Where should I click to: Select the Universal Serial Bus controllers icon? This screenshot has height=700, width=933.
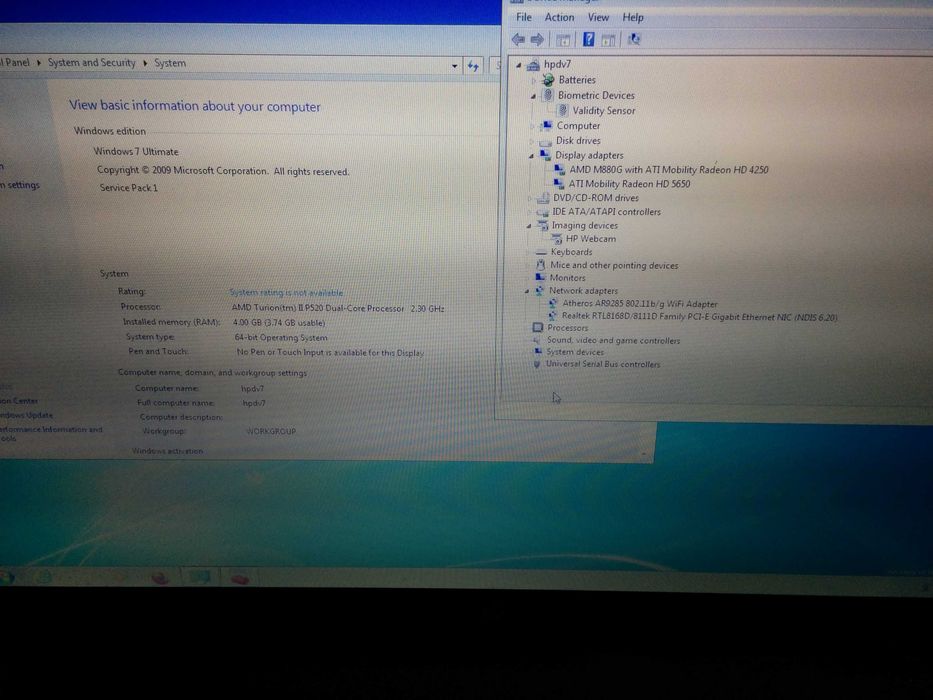(537, 364)
